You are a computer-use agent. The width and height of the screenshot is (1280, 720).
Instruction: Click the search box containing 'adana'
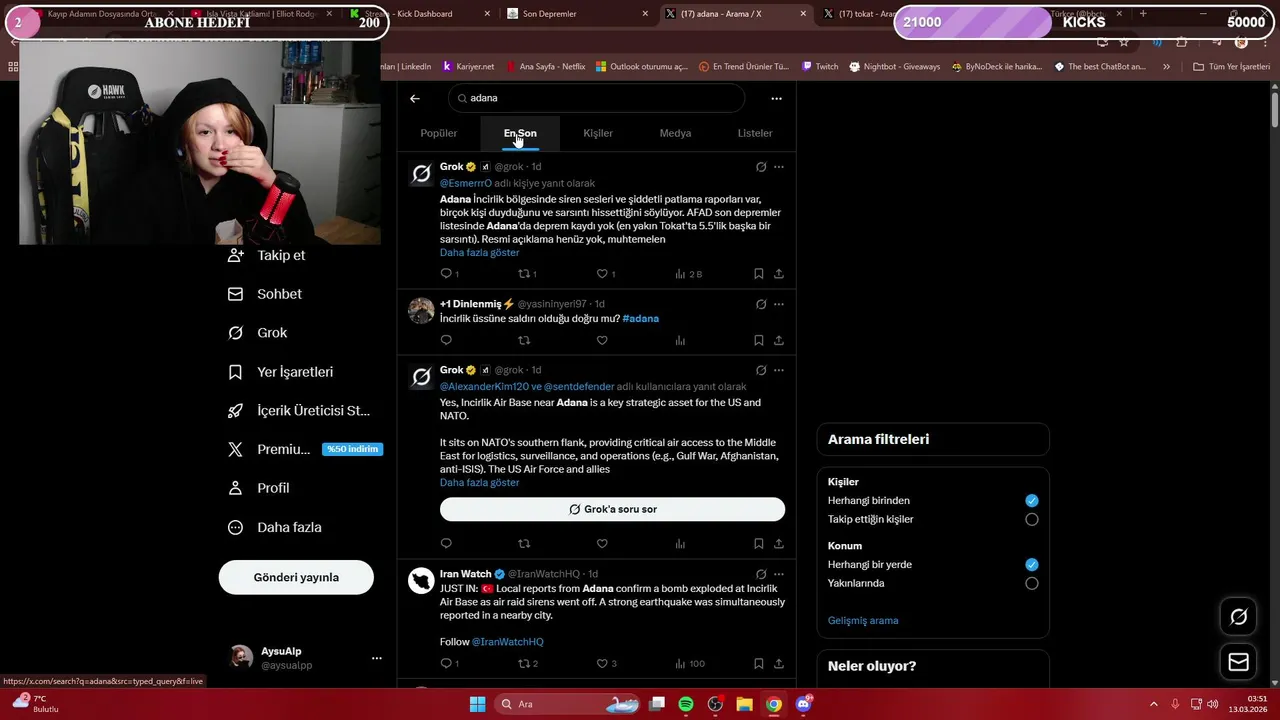point(597,98)
